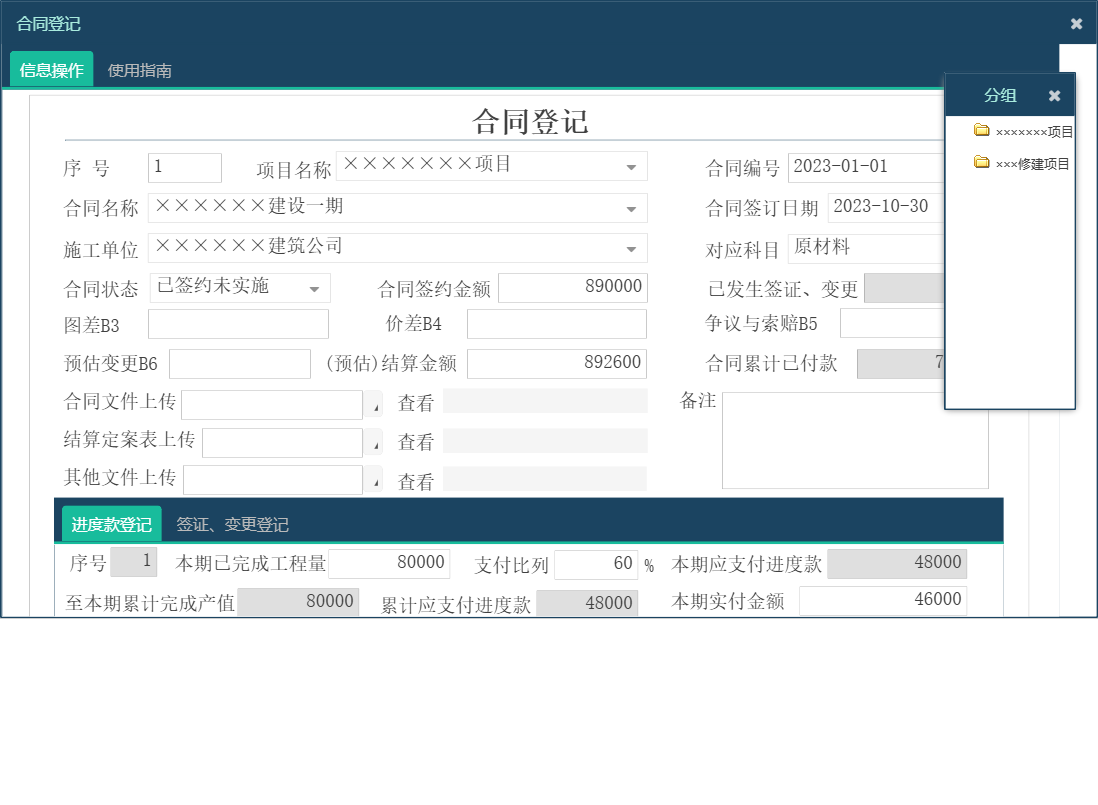
Task: Click the file browse arrow for 结算定案表上传
Action: [x=374, y=441]
